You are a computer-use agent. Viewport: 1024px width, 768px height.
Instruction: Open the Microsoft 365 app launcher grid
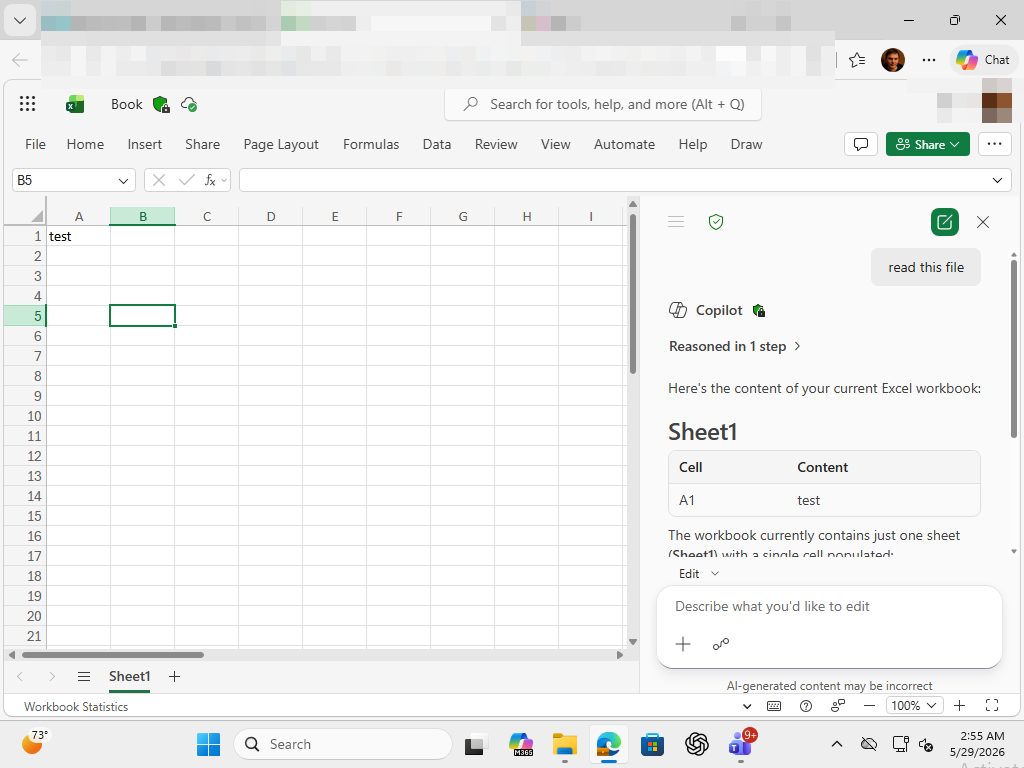pyautogui.click(x=27, y=104)
